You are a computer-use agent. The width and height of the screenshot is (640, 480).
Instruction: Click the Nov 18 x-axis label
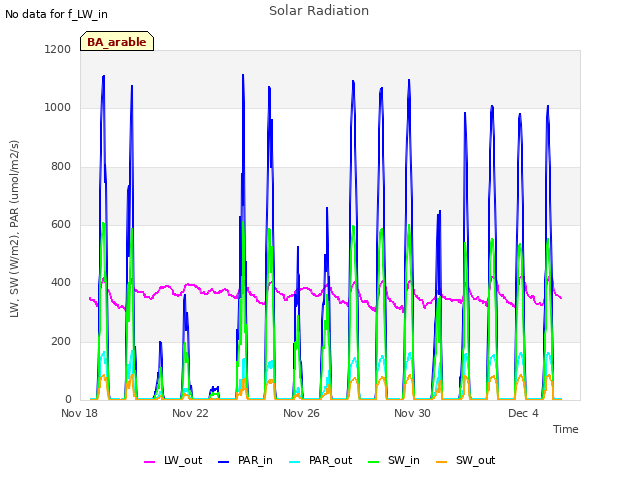(x=79, y=413)
